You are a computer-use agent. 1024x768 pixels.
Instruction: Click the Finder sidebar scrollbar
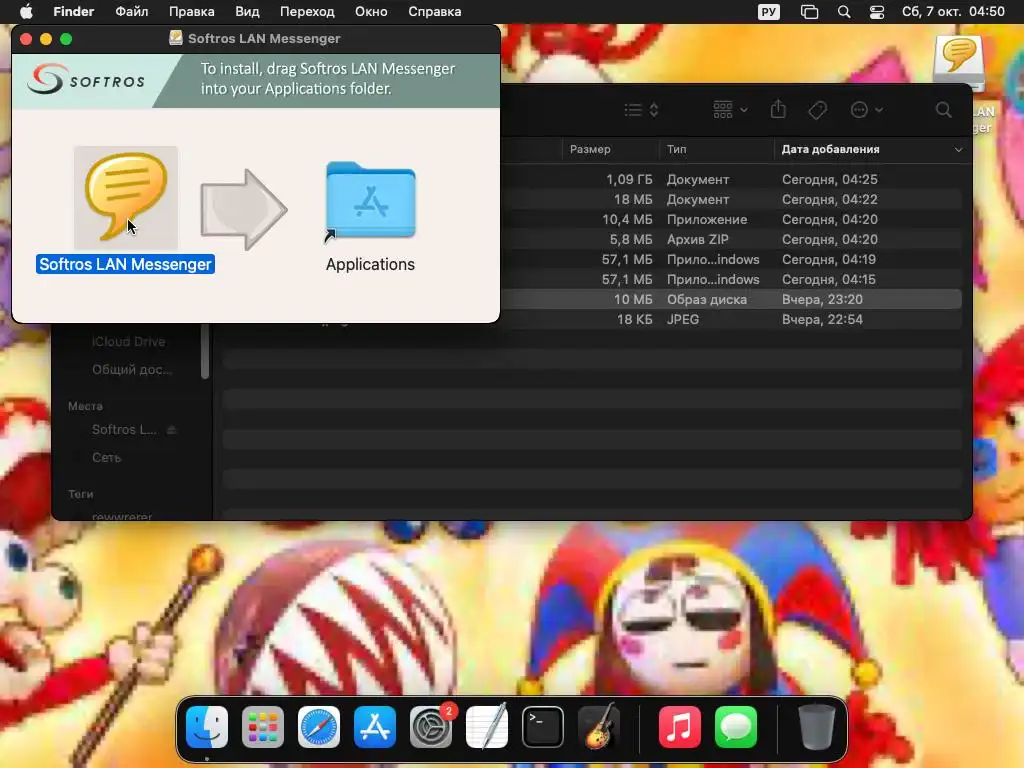pos(205,351)
